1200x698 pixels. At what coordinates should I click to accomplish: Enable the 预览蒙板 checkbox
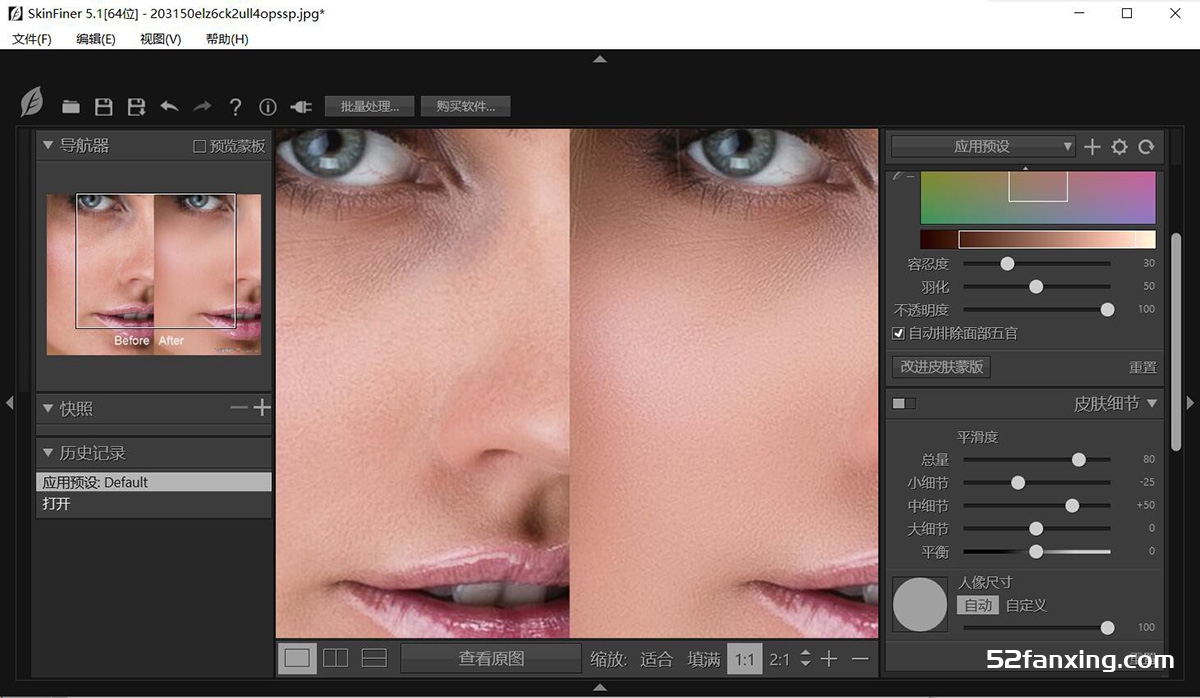click(x=199, y=146)
